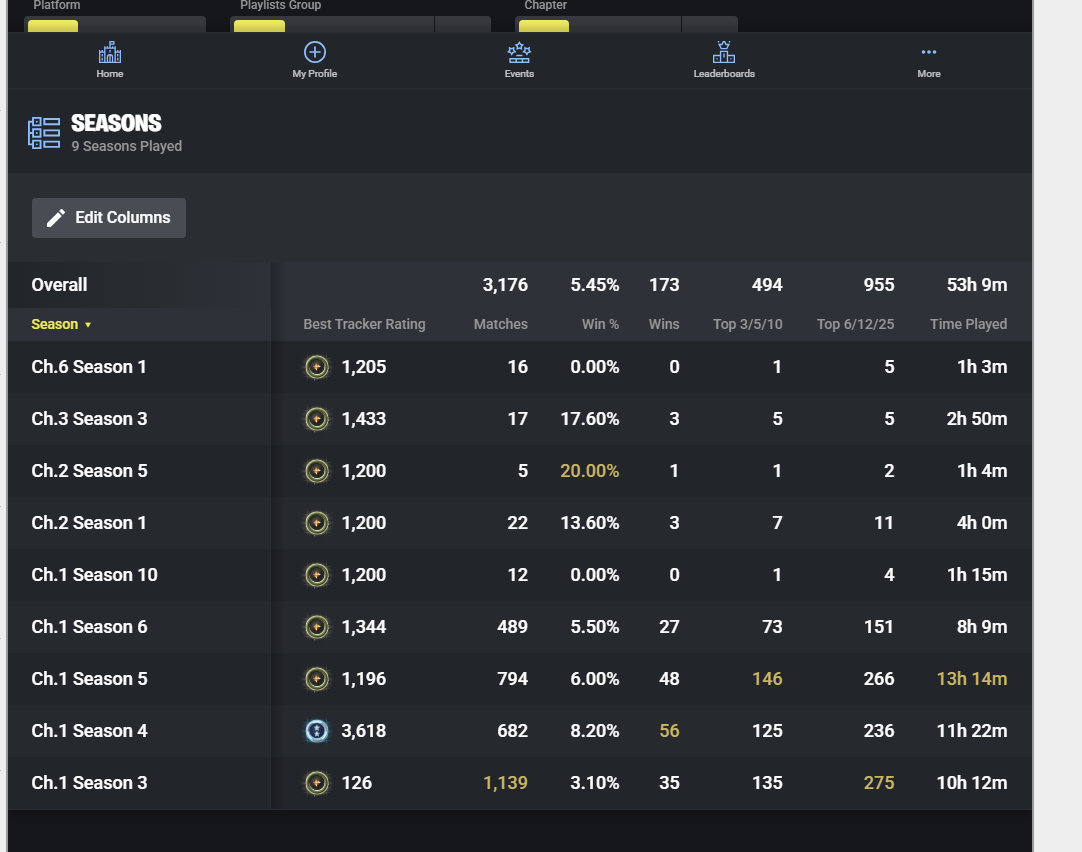Screen dimensions: 1082x852
Task: Go to Home label in navigation
Action: (x=110, y=74)
